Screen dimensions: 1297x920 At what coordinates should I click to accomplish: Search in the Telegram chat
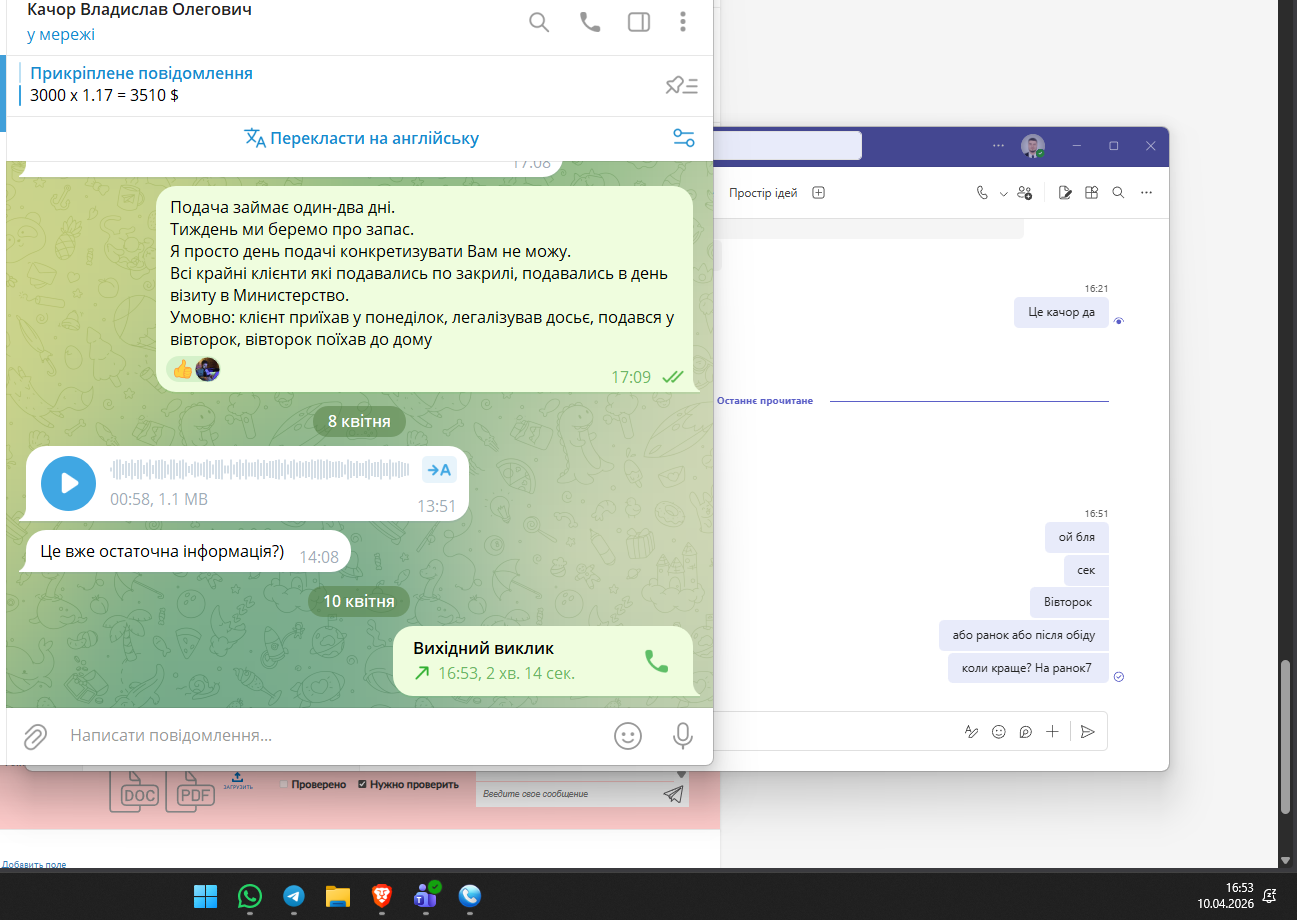point(539,22)
